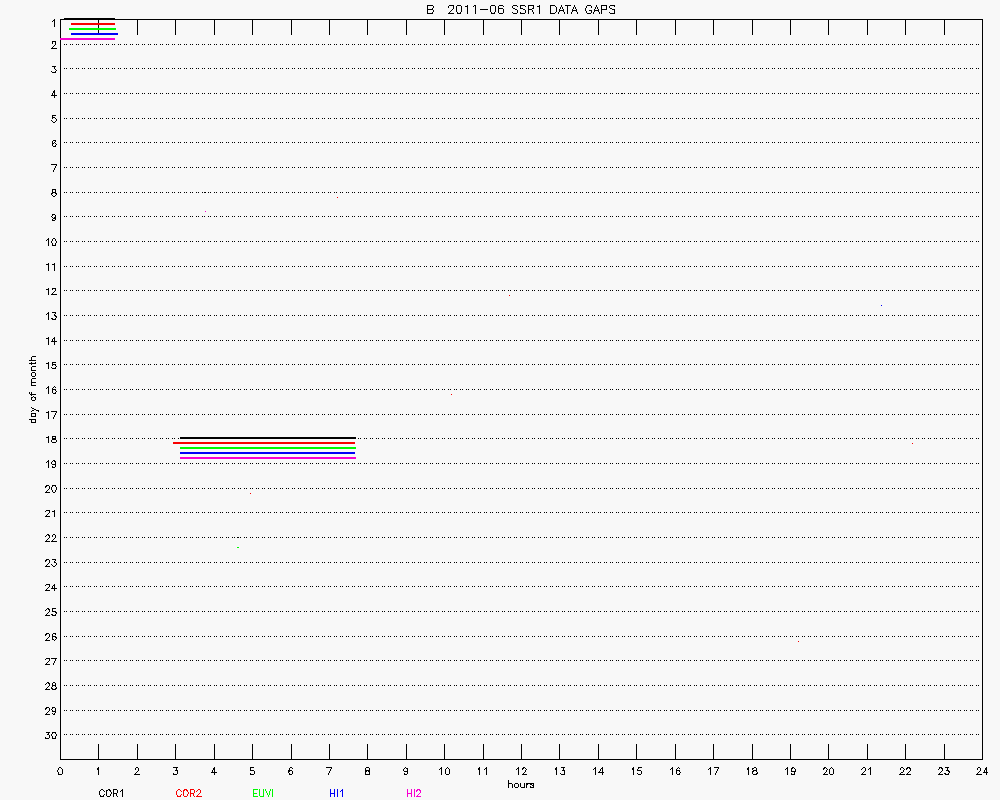1000x800 pixels.
Task: Click the magenta HI2 gap bar on day 18
Action: [267, 458]
